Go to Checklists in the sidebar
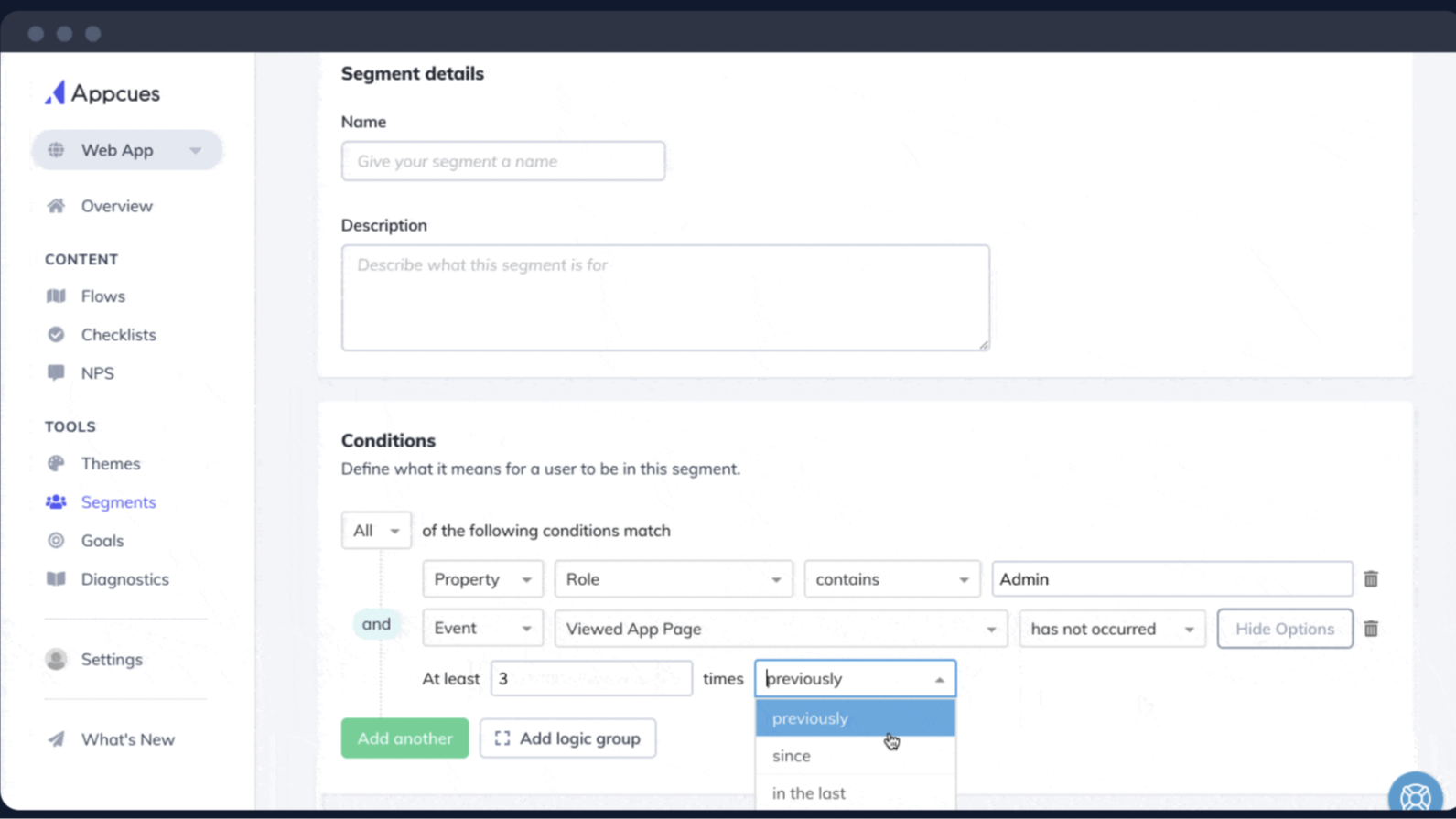The height and width of the screenshot is (819, 1456). pyautogui.click(x=118, y=335)
